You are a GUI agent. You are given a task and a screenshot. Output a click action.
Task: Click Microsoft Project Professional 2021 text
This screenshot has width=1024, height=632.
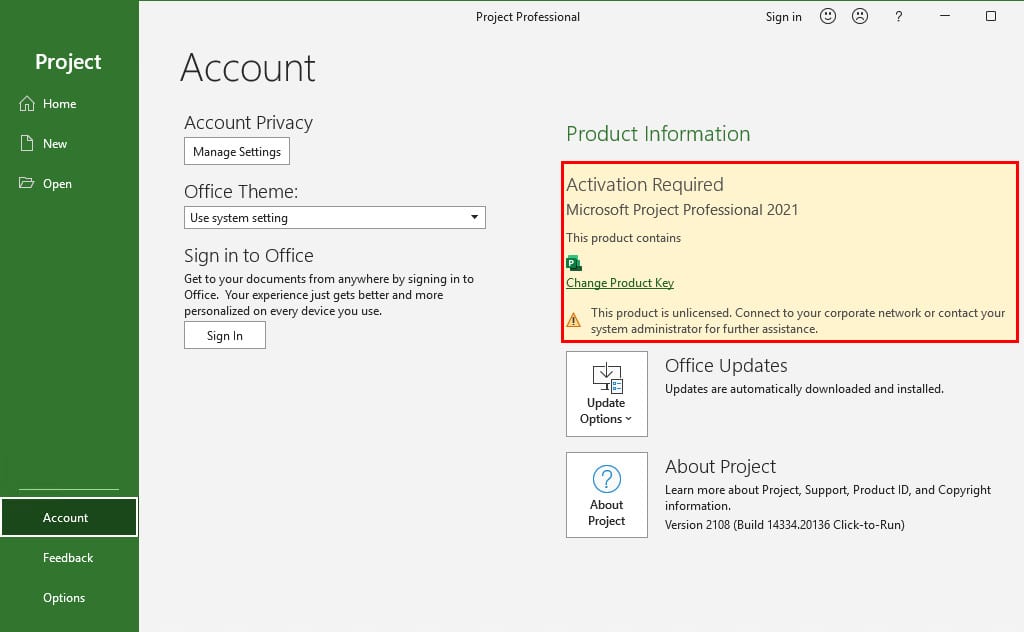[x=682, y=210]
